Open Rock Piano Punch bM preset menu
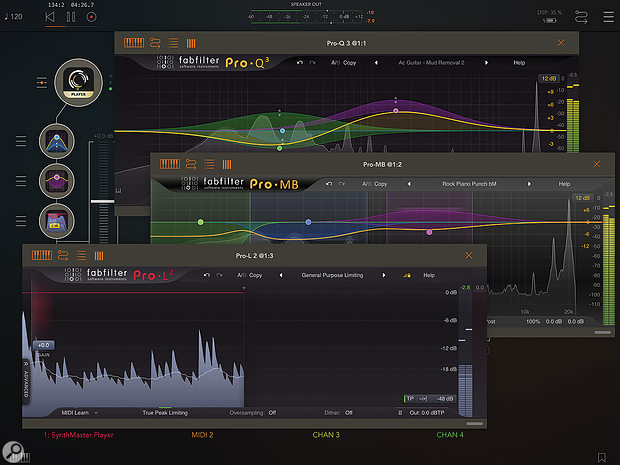This screenshot has height=465, width=620. (x=469, y=184)
